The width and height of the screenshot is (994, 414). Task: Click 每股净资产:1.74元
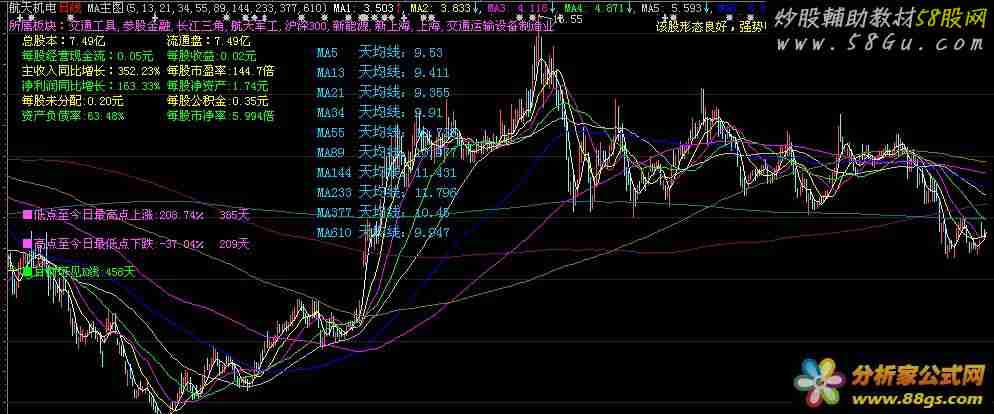[217, 86]
